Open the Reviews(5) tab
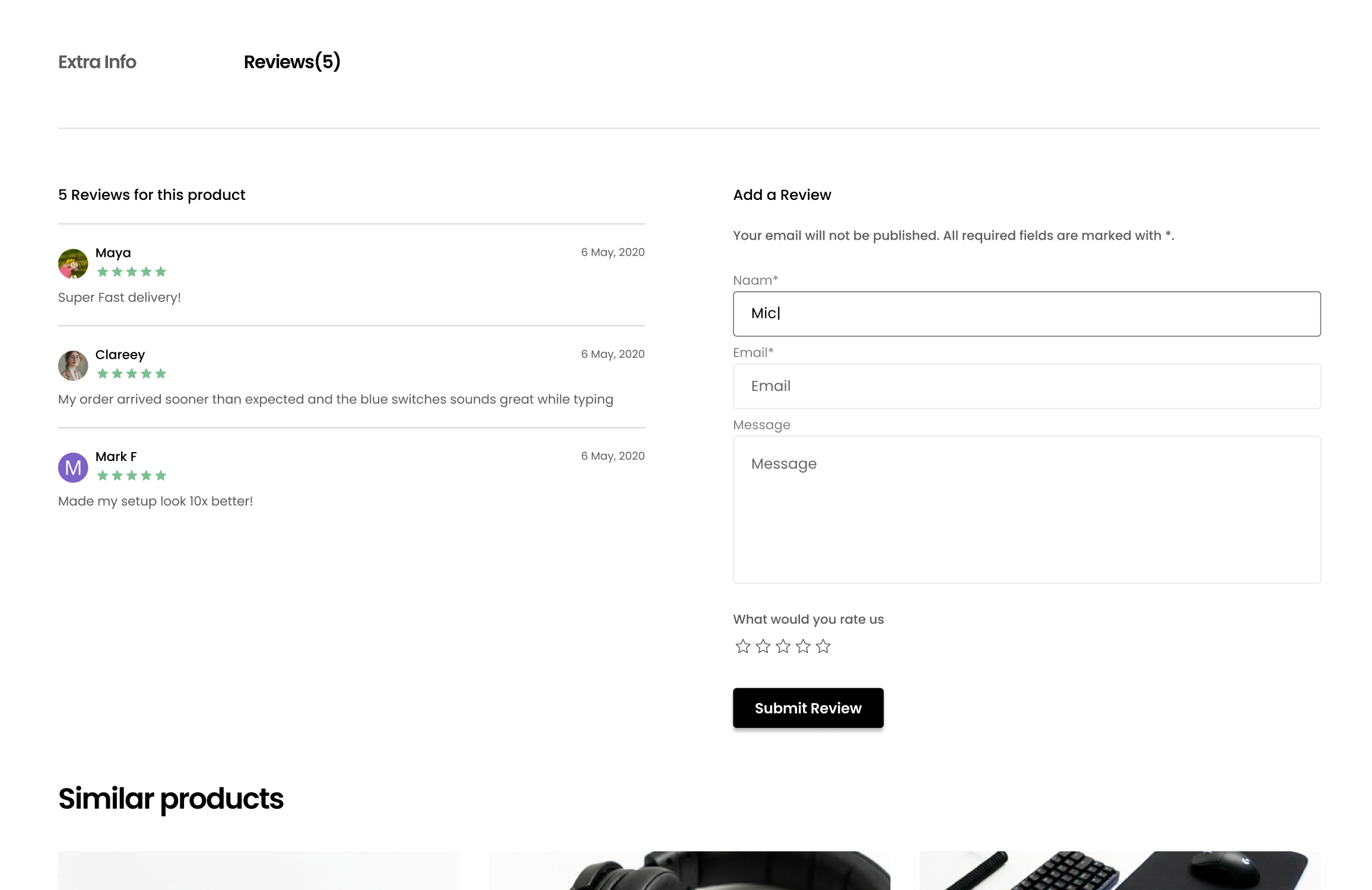This screenshot has height=890, width=1372. point(293,62)
